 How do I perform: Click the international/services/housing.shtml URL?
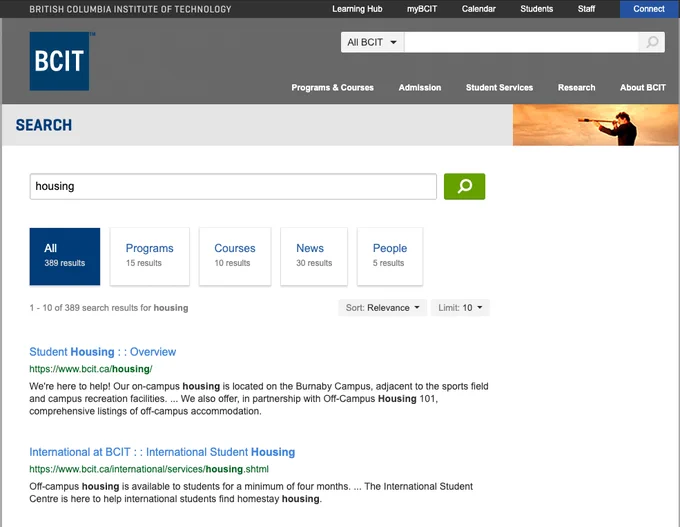pos(149,469)
